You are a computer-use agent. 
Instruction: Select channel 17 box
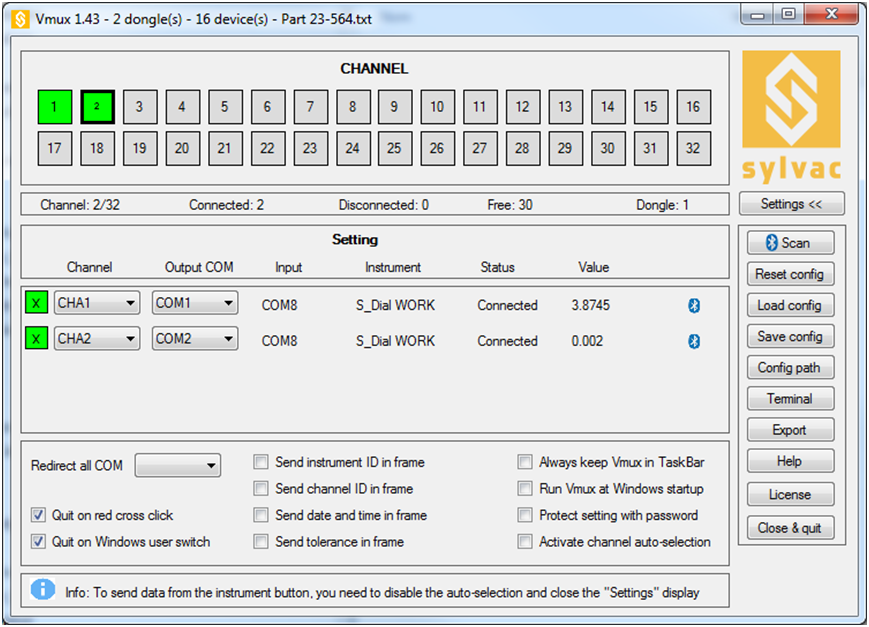click(55, 149)
